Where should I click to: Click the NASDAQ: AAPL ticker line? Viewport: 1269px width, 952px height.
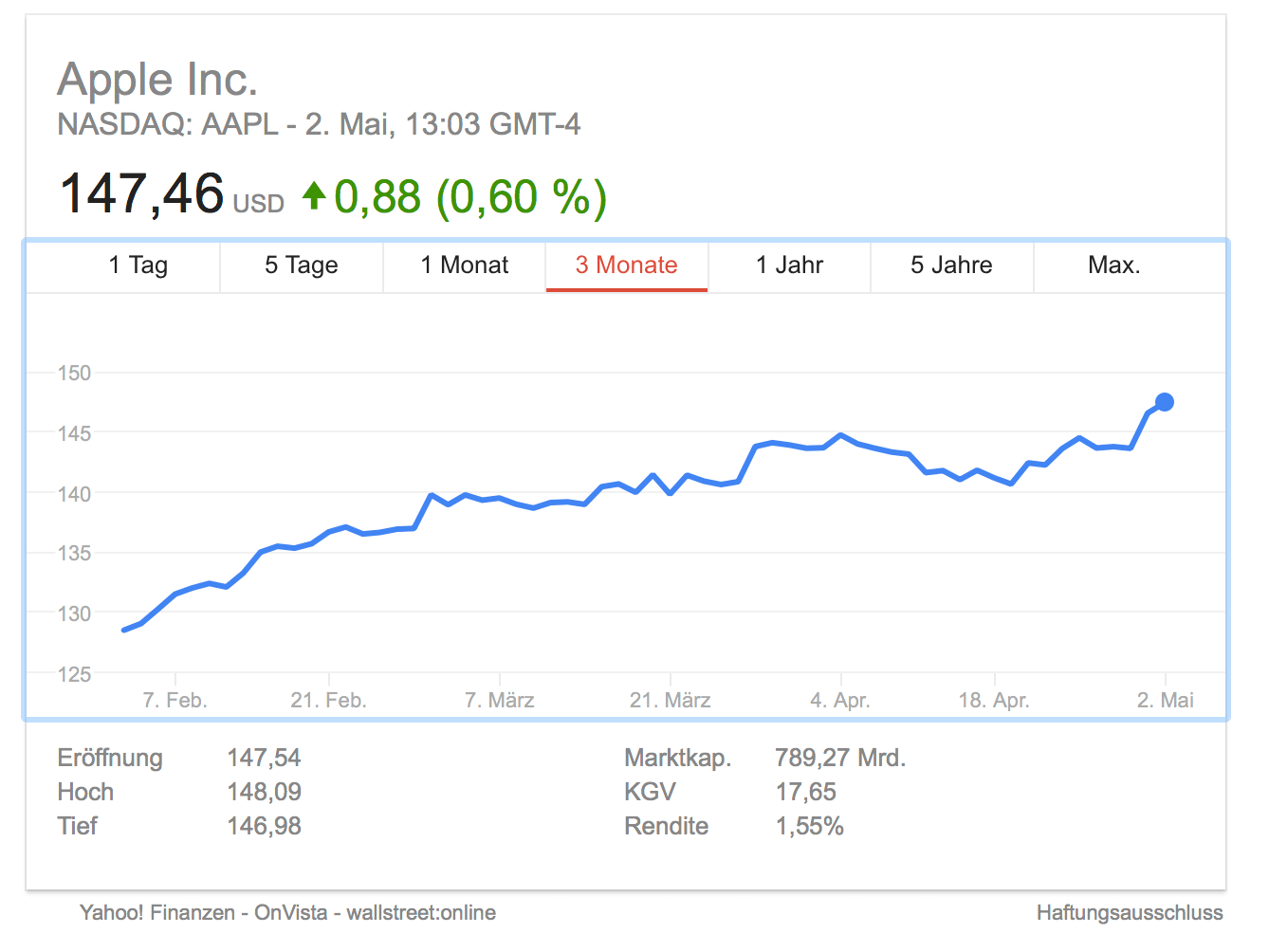[x=319, y=124]
